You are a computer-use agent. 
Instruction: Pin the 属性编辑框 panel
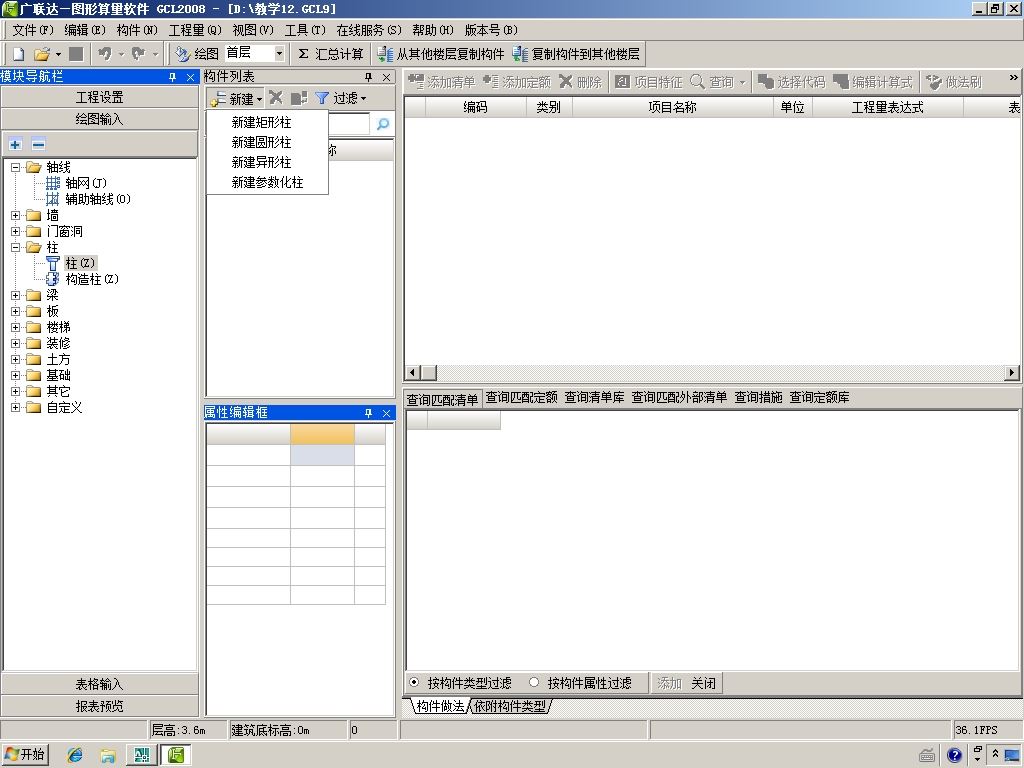(x=368, y=413)
